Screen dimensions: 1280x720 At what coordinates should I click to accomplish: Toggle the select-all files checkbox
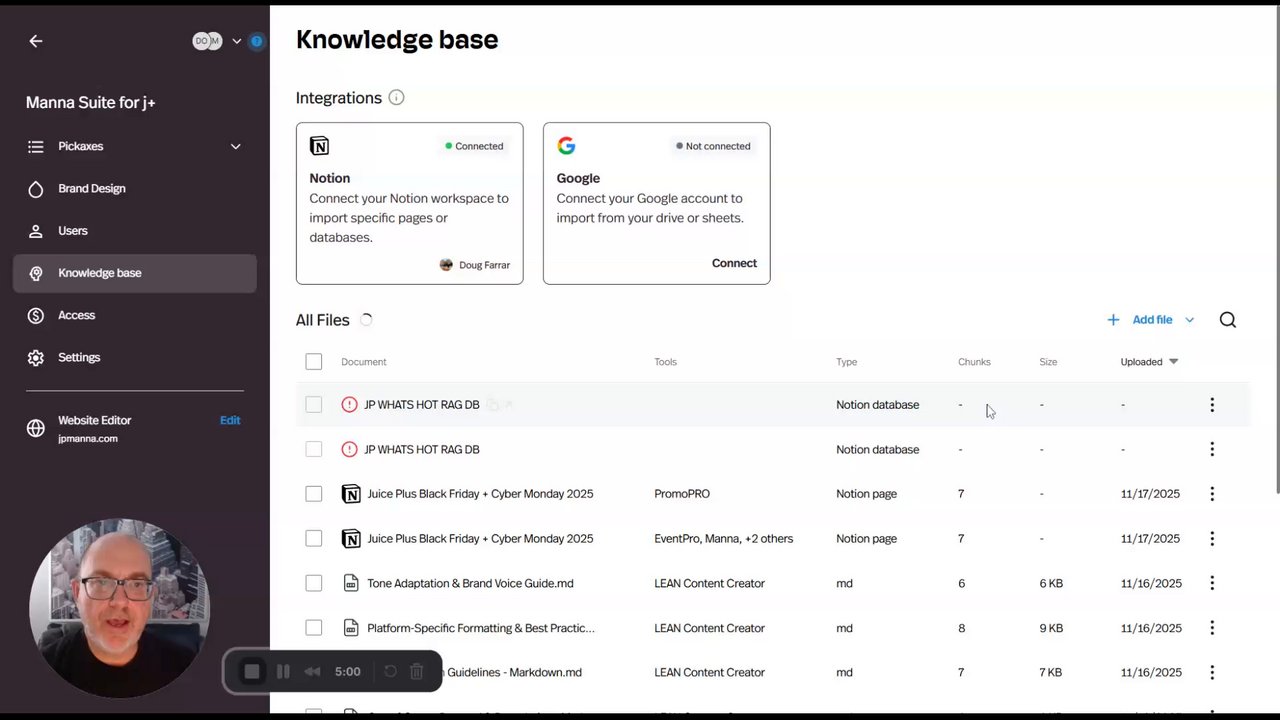(x=314, y=362)
